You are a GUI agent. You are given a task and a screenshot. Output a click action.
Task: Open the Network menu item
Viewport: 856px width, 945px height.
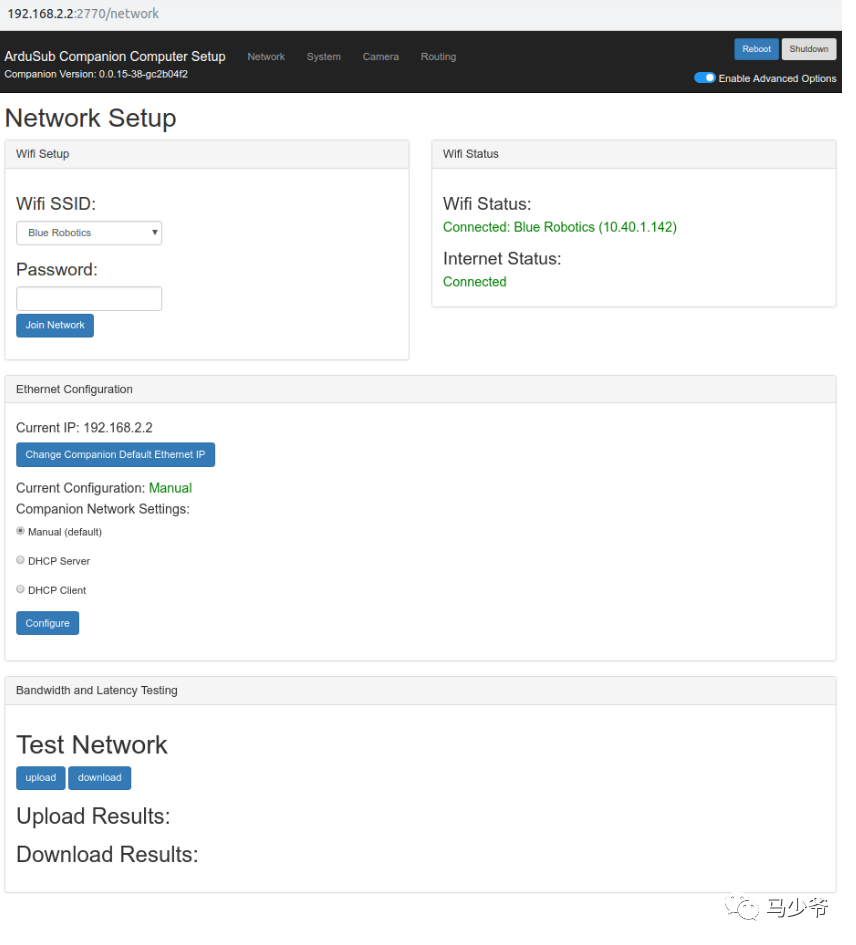pos(266,57)
